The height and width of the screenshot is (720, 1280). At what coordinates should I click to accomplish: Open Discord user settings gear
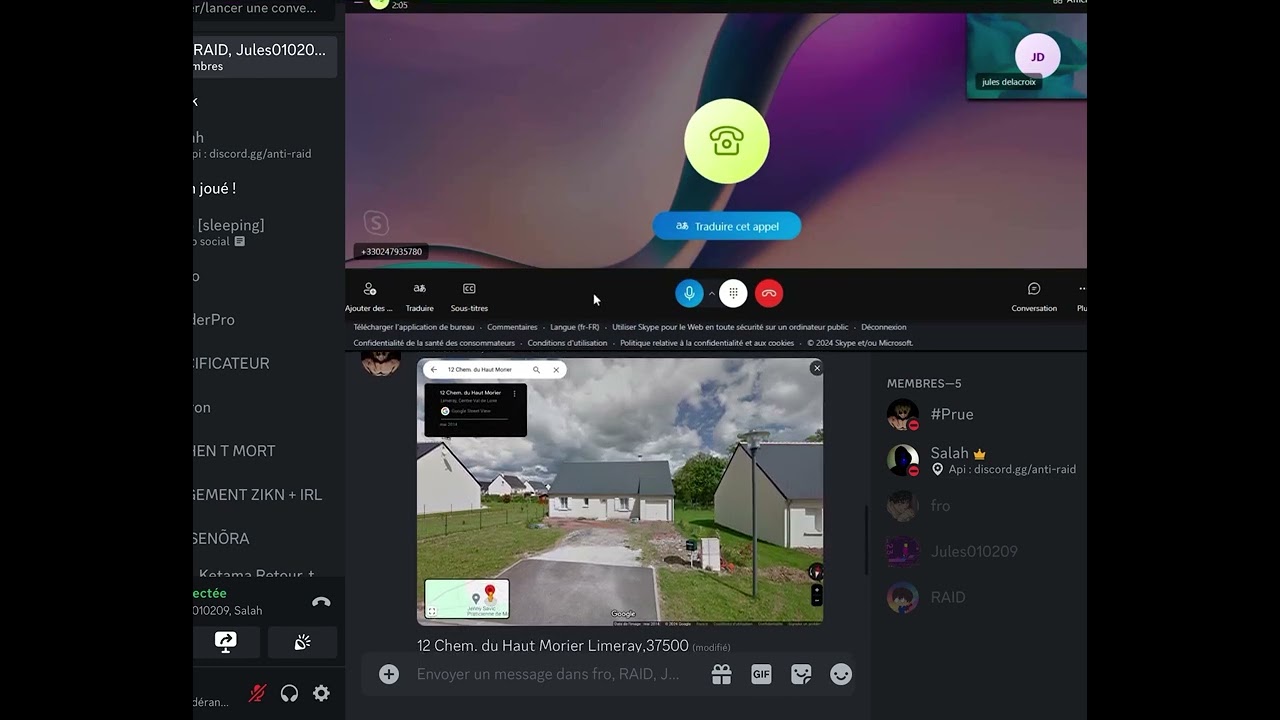(321, 693)
